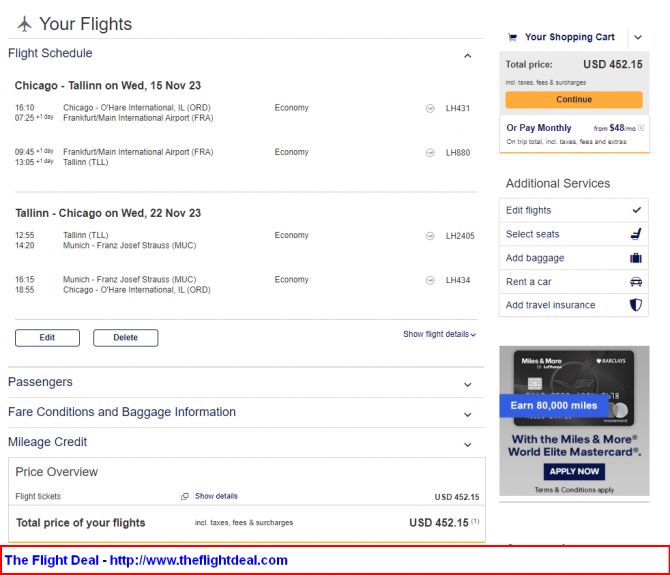Click Total price of your flights amount
The image size is (670, 575).
click(439, 523)
